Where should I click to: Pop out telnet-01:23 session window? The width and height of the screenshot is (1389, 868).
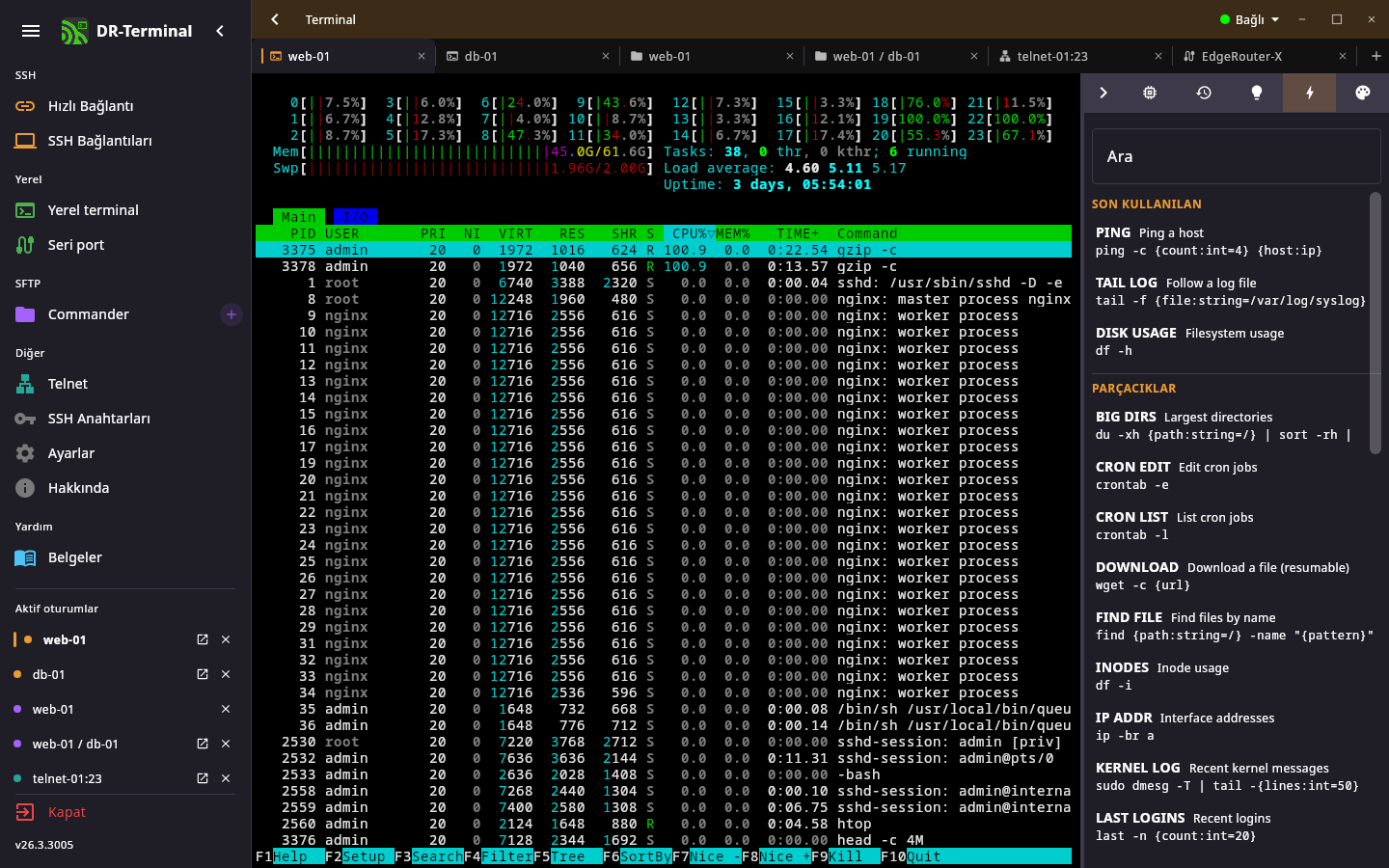(203, 778)
